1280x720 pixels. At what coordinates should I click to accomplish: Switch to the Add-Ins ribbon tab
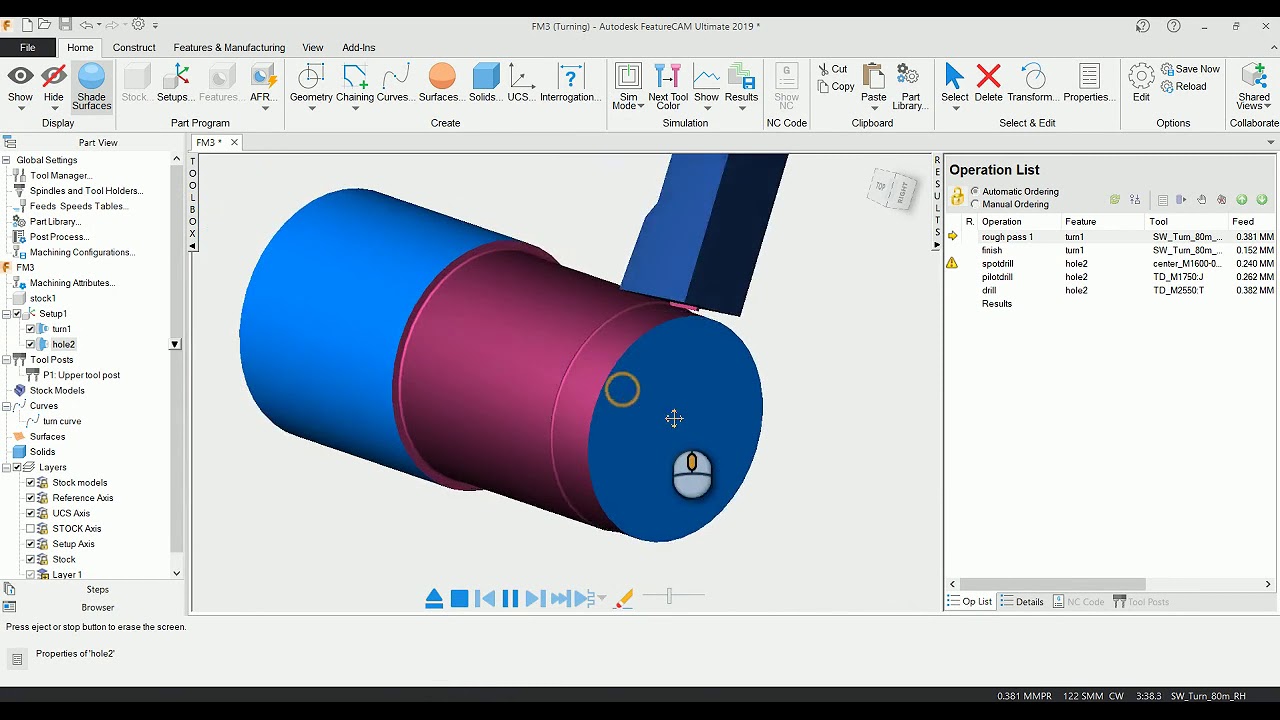pyautogui.click(x=359, y=47)
